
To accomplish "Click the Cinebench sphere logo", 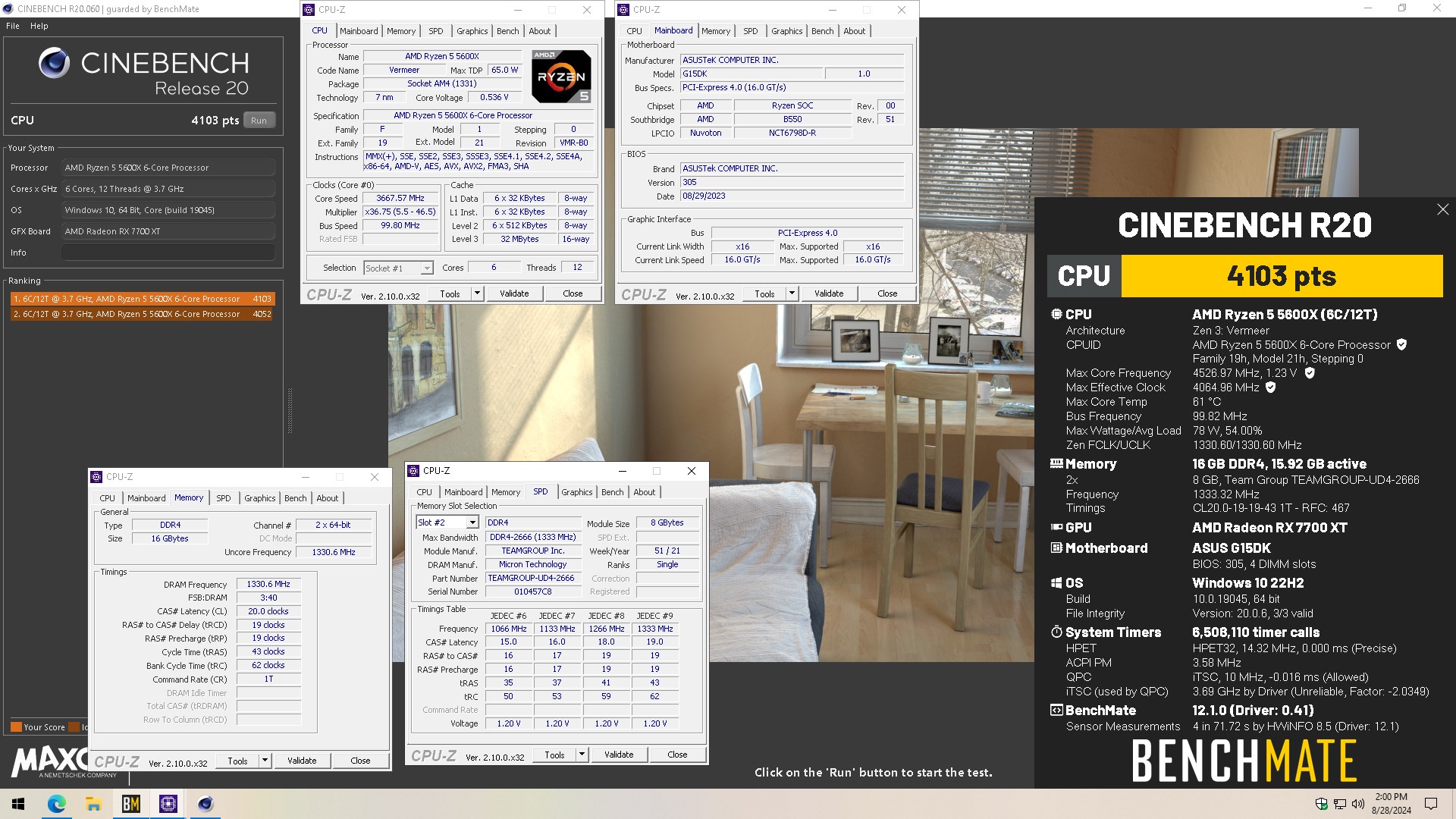I will point(54,63).
